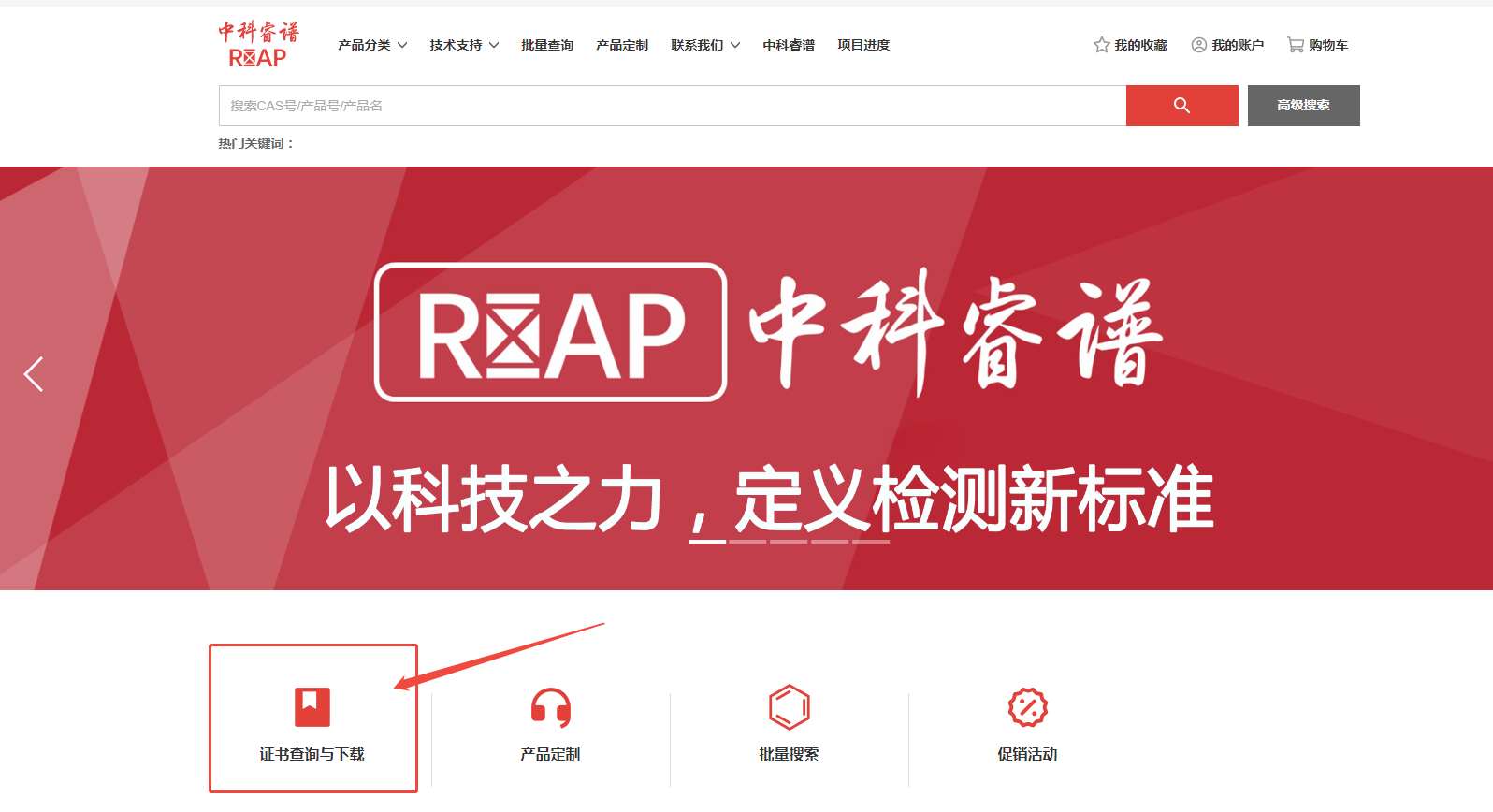Screen dimensions: 1493x812
Task: Open the 促销活动 discount badge icon
Action: point(1027,707)
